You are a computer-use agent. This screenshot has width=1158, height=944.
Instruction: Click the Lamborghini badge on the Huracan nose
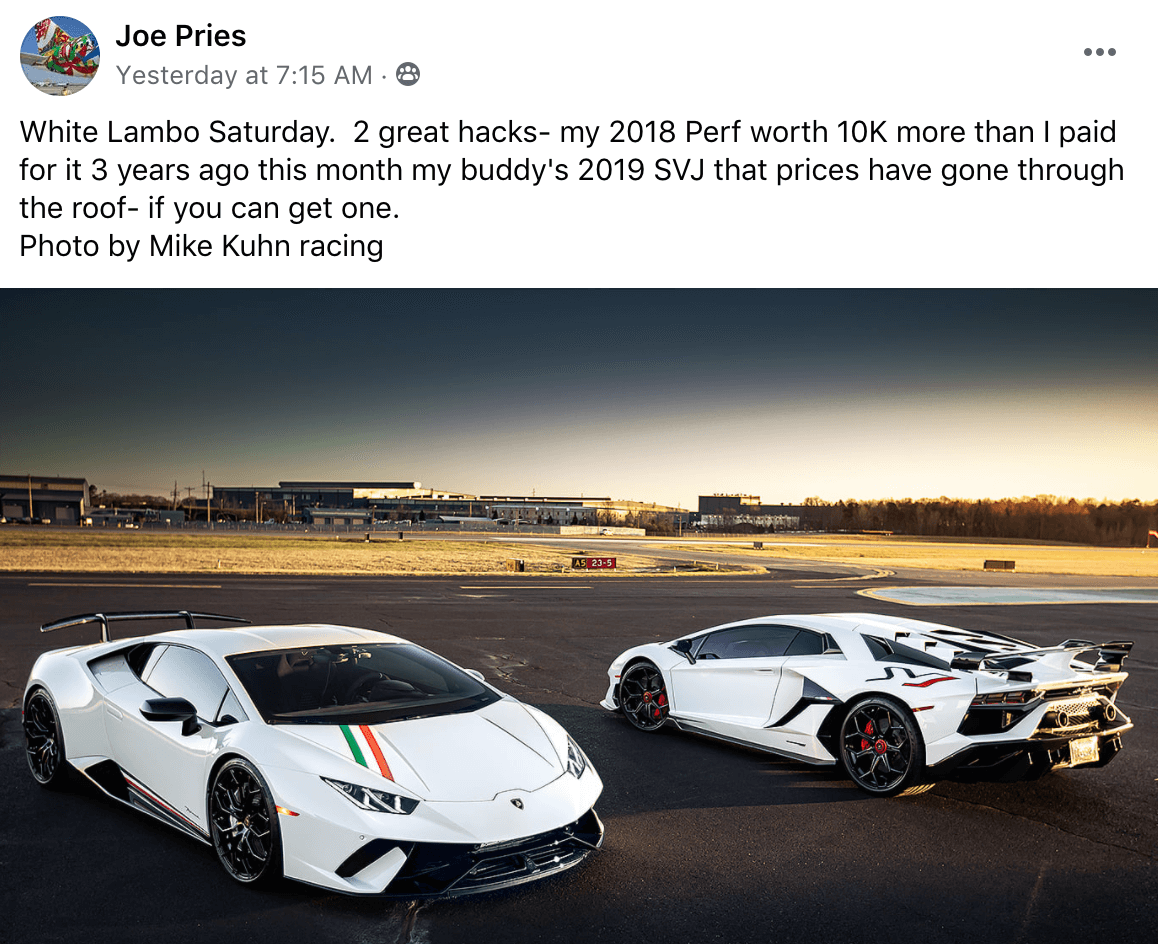click(517, 802)
